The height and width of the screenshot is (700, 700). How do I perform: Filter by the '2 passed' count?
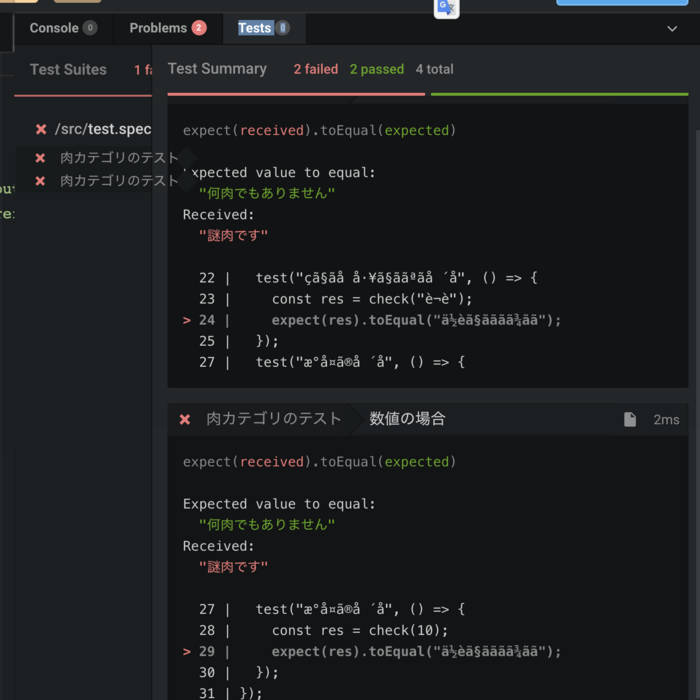click(376, 69)
